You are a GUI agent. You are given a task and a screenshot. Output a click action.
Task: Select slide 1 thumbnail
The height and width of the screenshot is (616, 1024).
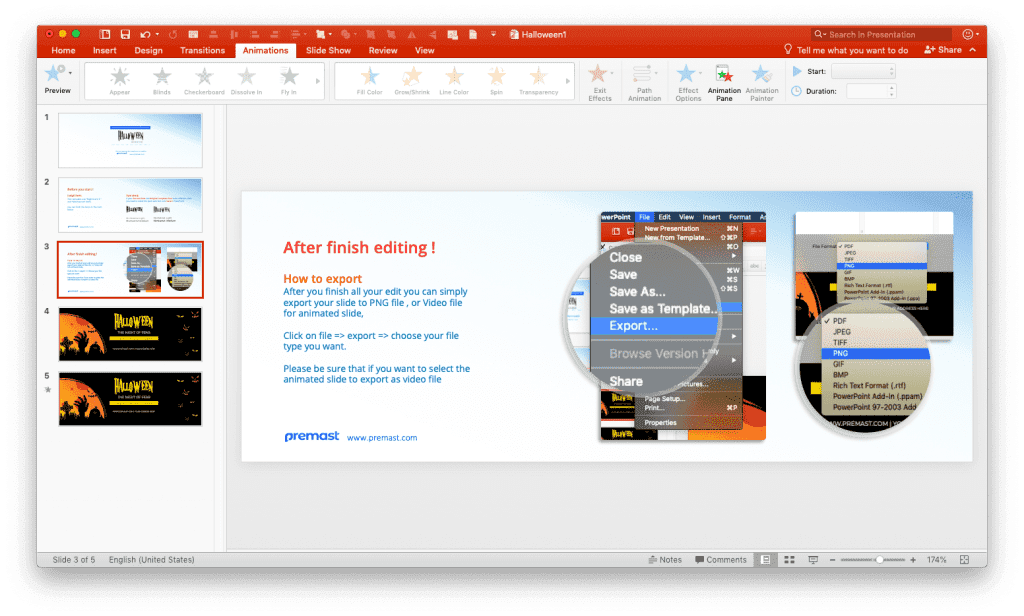[x=130, y=140]
